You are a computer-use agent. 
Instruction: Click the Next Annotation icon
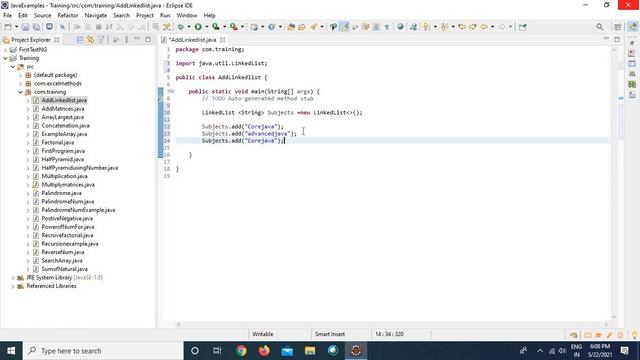426,27
